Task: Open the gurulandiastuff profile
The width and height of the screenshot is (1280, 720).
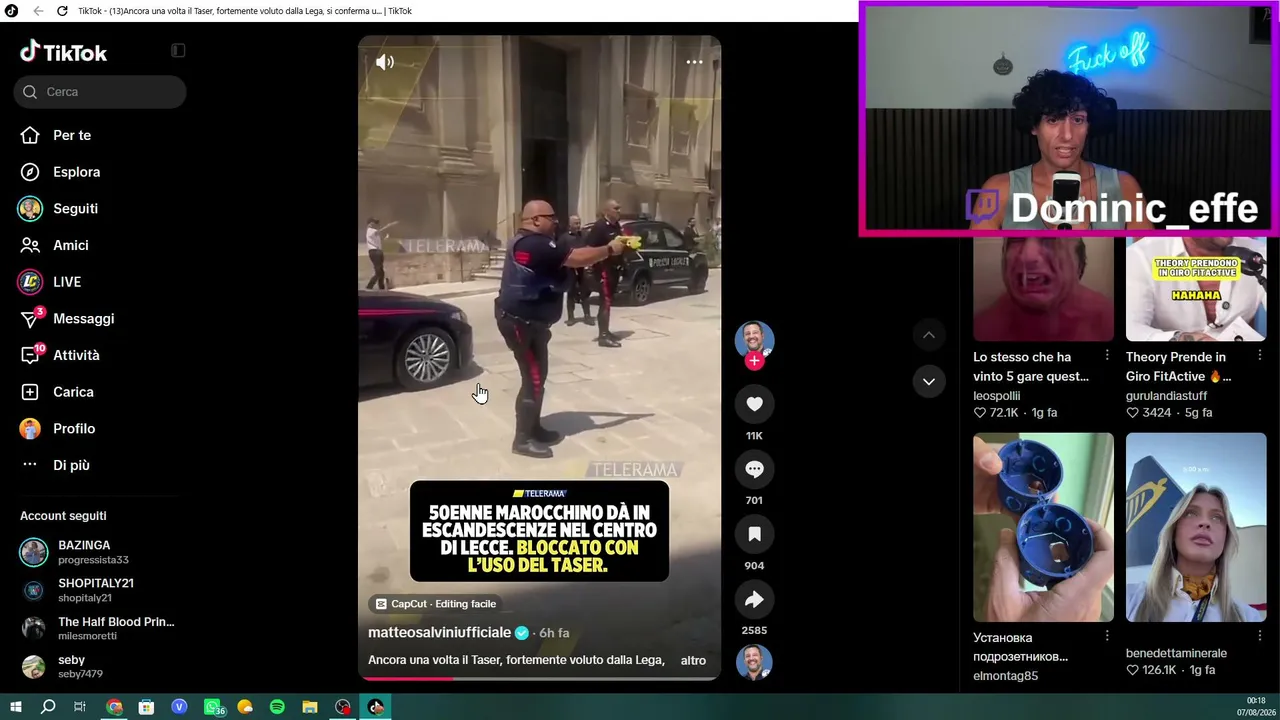Action: tap(1166, 395)
